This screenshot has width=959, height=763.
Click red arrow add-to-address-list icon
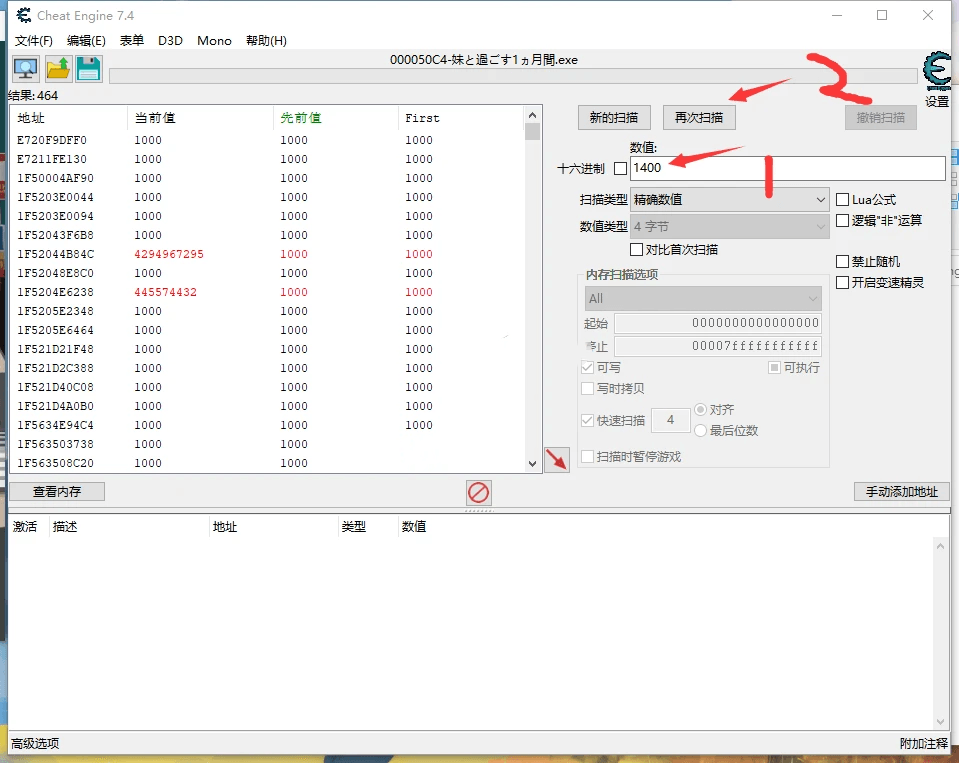[556, 460]
